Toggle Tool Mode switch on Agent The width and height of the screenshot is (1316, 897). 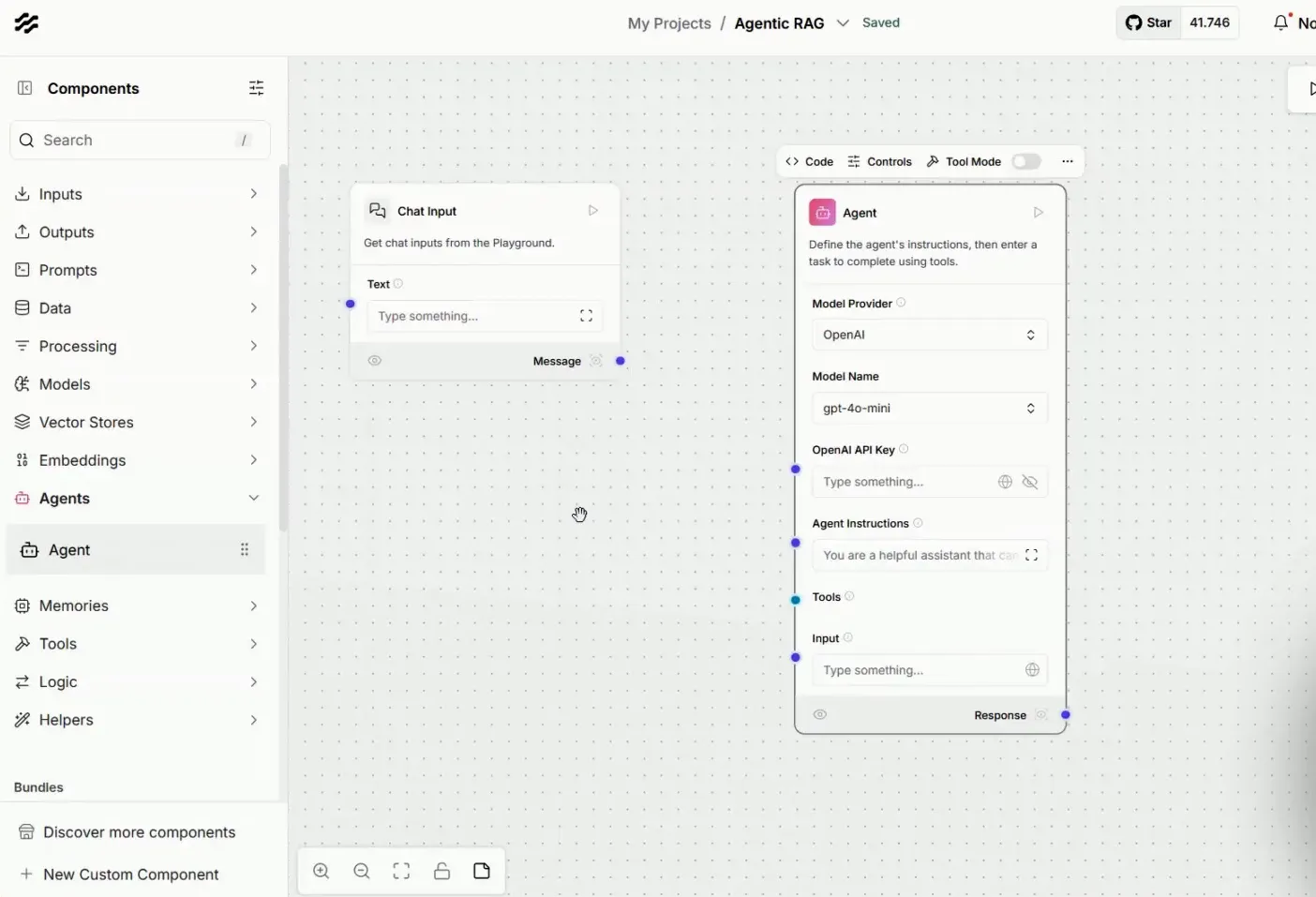(1026, 161)
